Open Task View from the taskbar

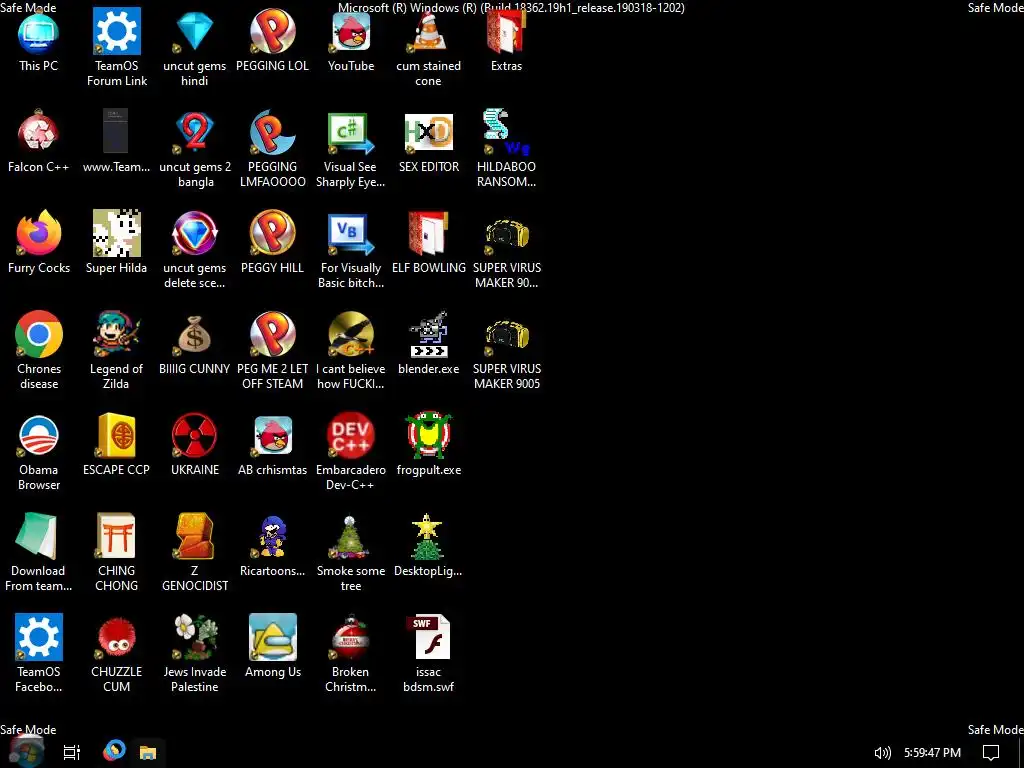pos(72,752)
